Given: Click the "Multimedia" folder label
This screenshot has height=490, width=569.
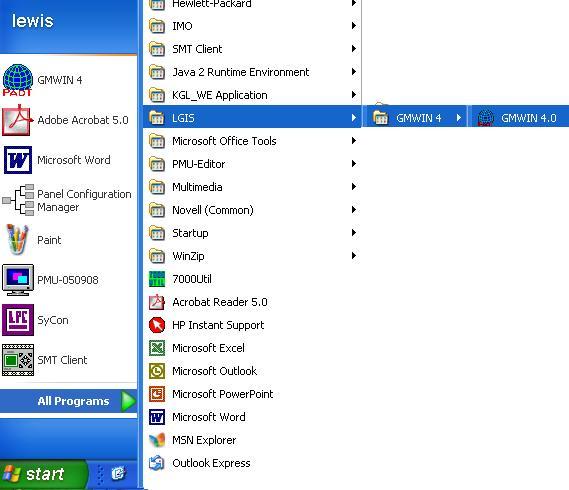Looking at the screenshot, I should tap(197, 187).
